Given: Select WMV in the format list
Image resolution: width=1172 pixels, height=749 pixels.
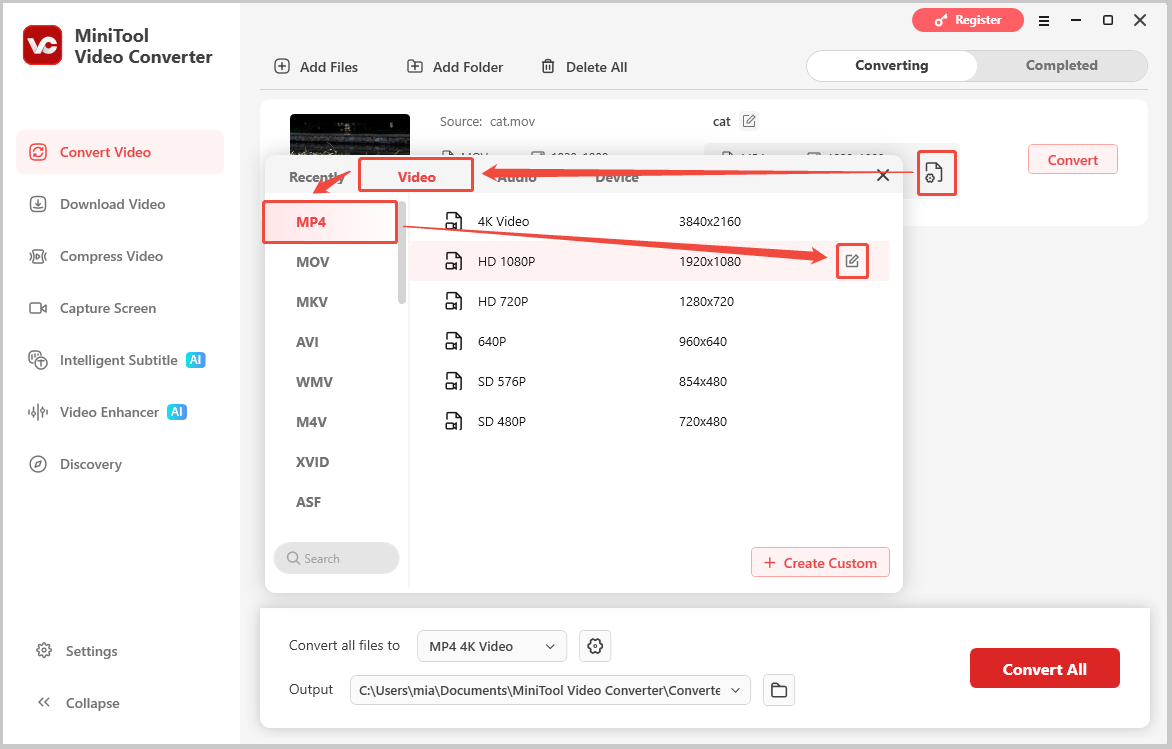Looking at the screenshot, I should (x=330, y=382).
